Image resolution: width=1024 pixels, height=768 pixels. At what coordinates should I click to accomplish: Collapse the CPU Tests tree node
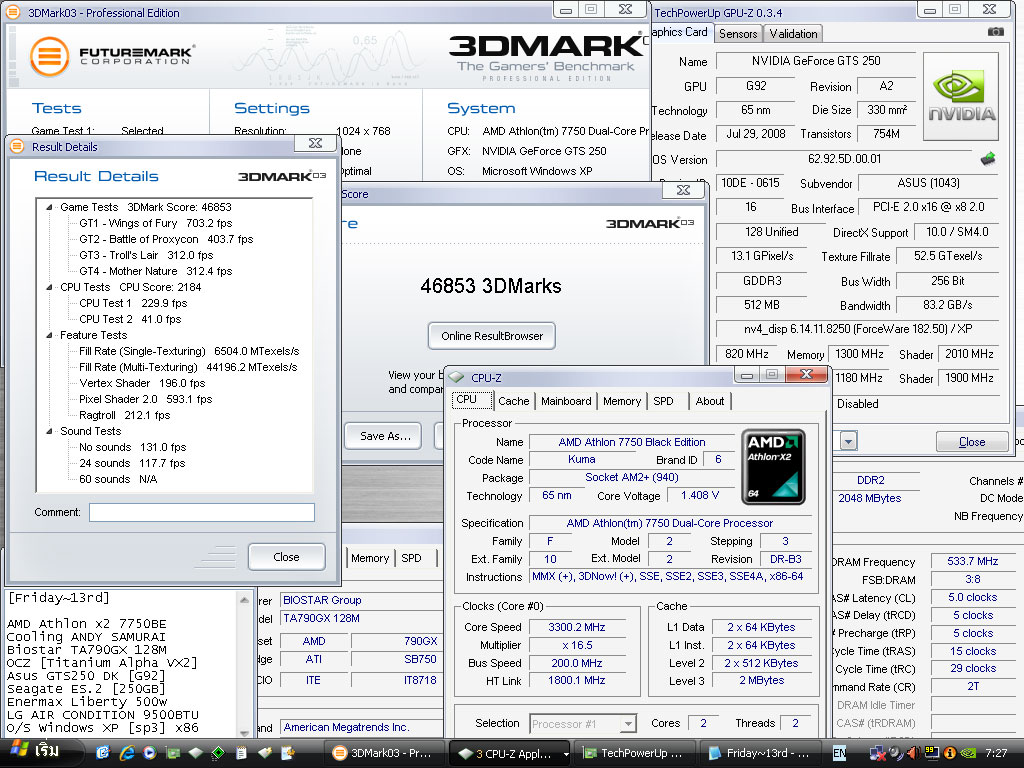[x=48, y=287]
